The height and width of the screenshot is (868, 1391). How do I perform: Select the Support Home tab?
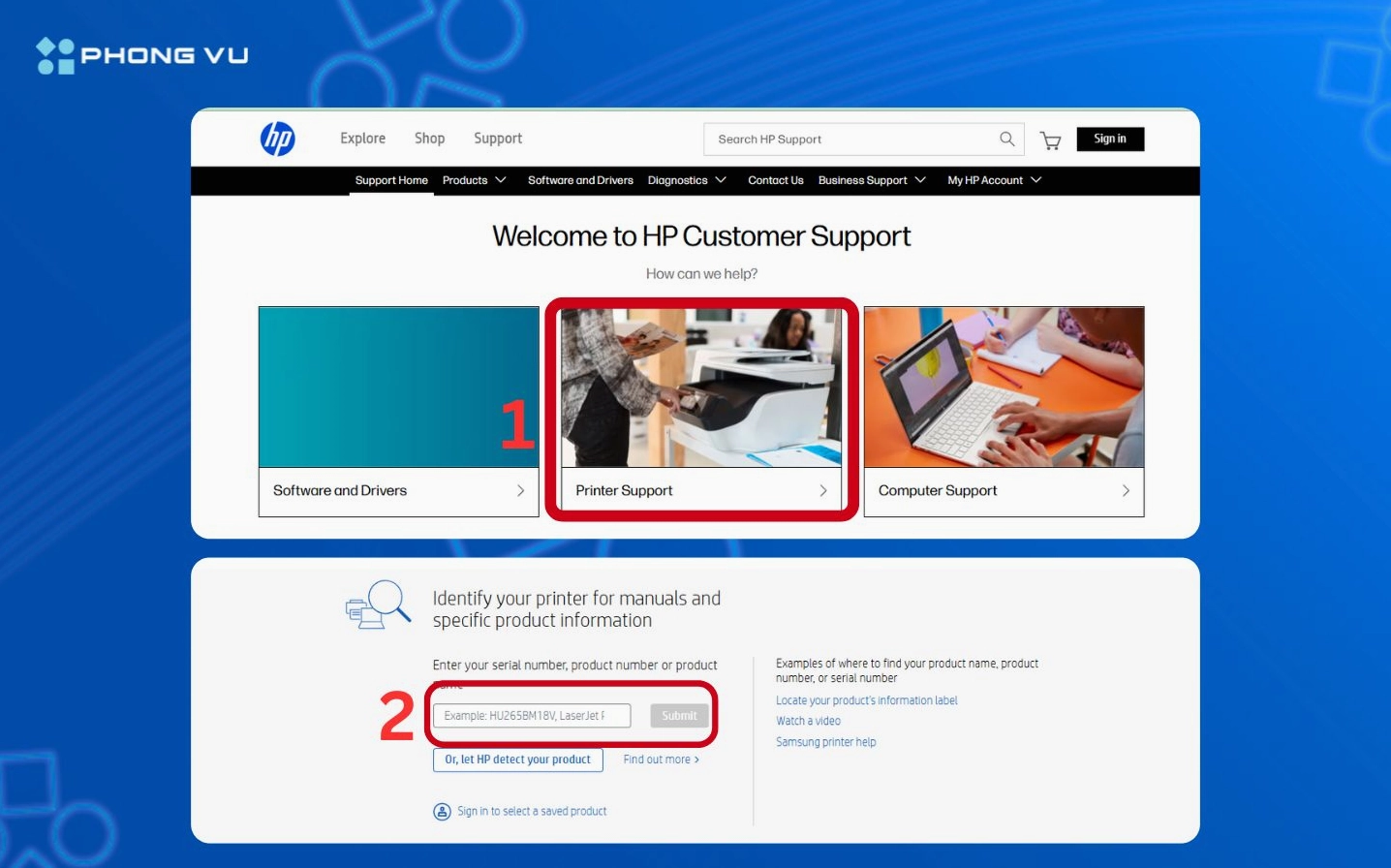coord(391,180)
